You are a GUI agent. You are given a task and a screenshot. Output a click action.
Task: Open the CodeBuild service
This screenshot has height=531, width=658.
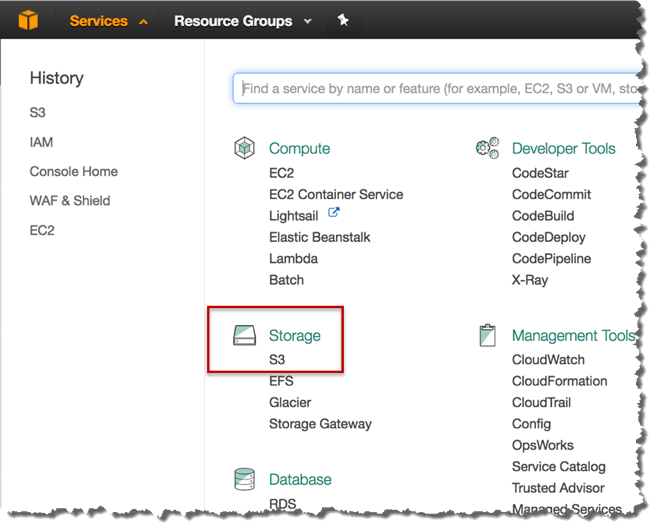coord(543,216)
